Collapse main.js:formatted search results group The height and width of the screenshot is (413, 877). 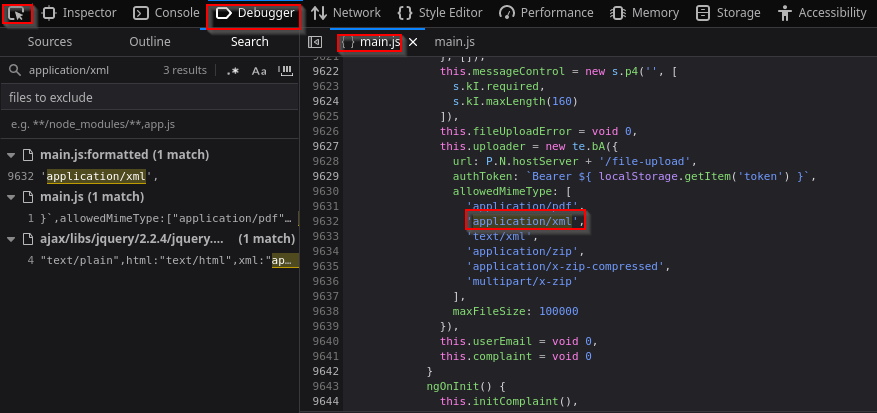(12, 155)
